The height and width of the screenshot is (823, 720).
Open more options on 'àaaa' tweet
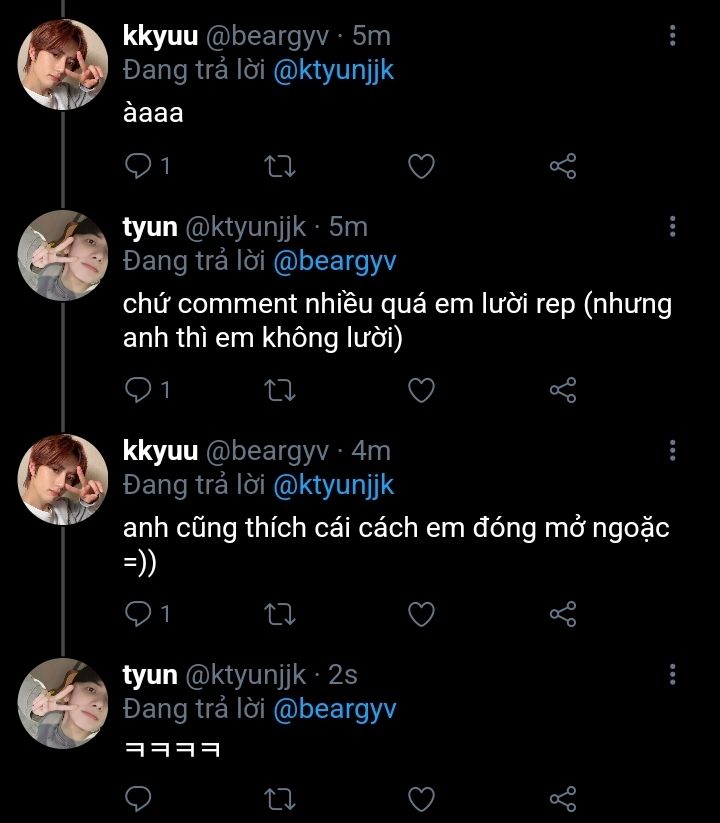coord(672,37)
